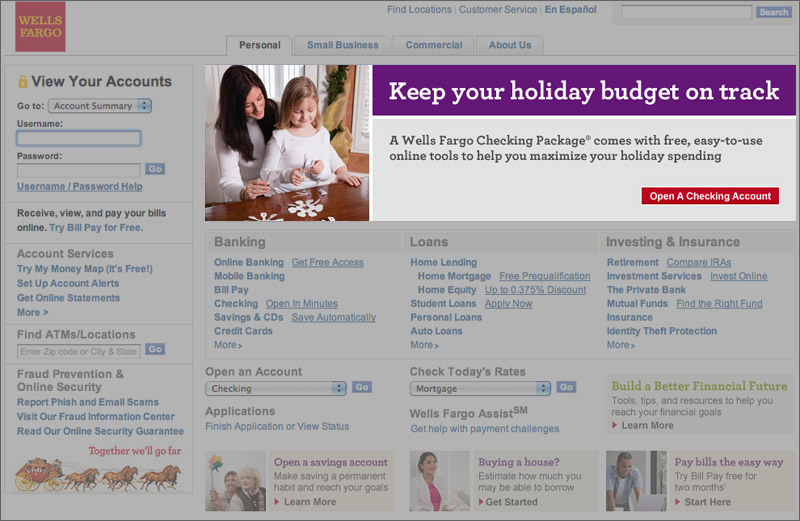Click Get help with payment challenges
Viewport: 800px width, 521px height.
click(485, 429)
